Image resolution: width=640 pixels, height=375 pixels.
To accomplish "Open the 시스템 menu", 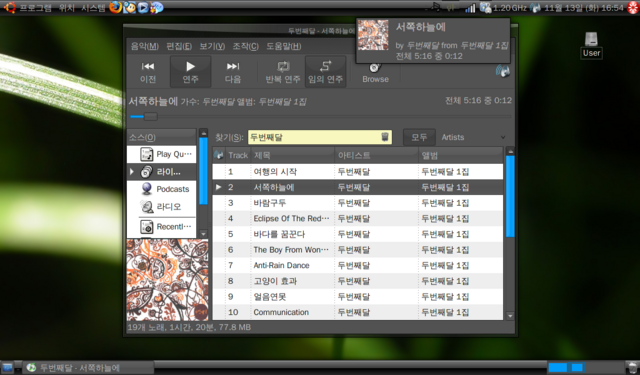I will [x=93, y=7].
